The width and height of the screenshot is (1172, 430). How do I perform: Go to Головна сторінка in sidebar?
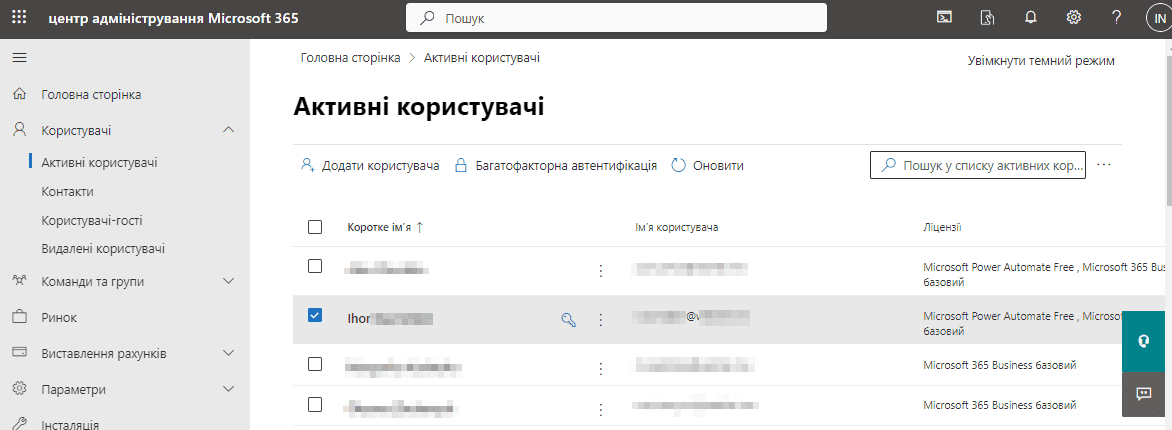(x=91, y=95)
